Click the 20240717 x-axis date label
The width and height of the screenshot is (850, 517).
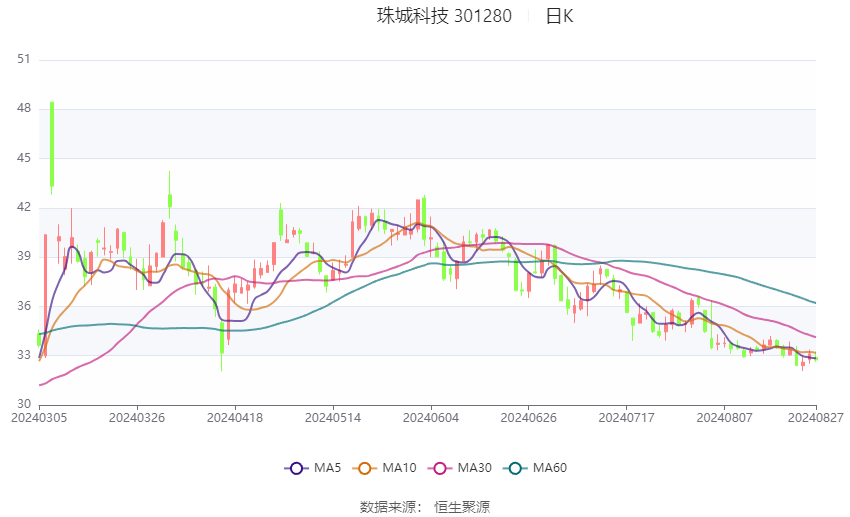pos(626,416)
